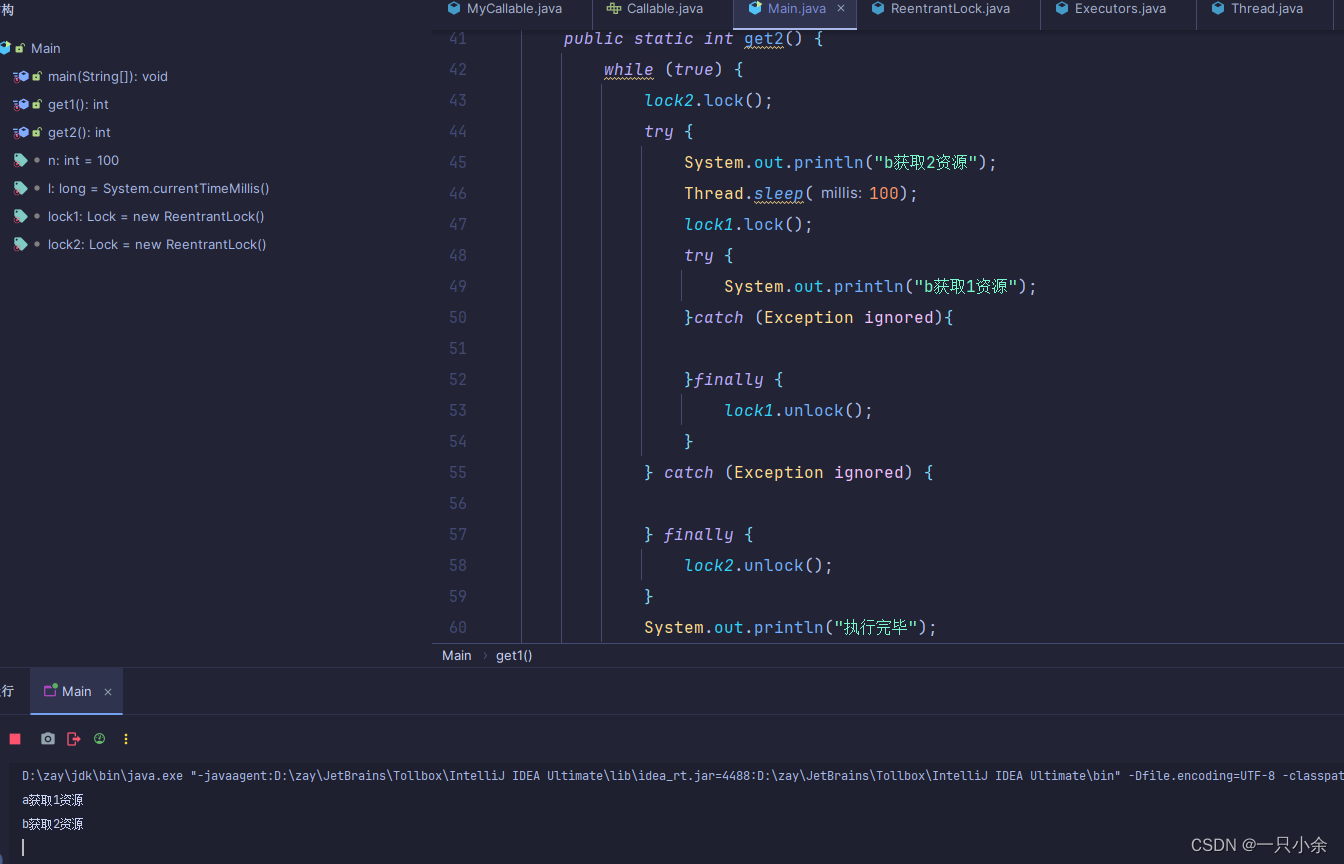Click the Main class icon in Structure tree
Screen dimensions: 1344x864
point(5,48)
